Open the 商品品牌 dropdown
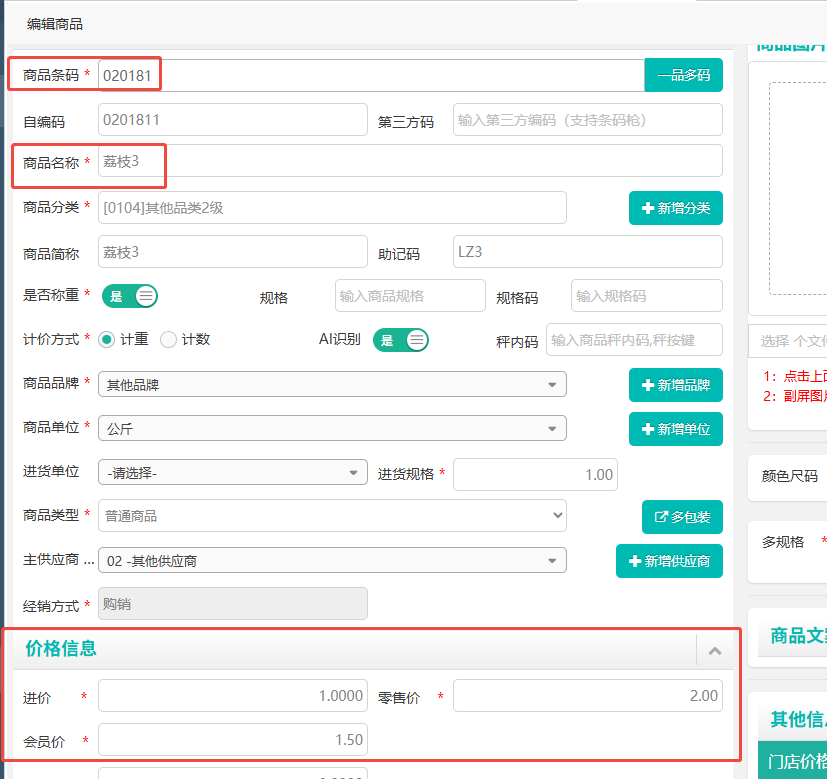Viewport: 827px width, 779px height. (332, 384)
